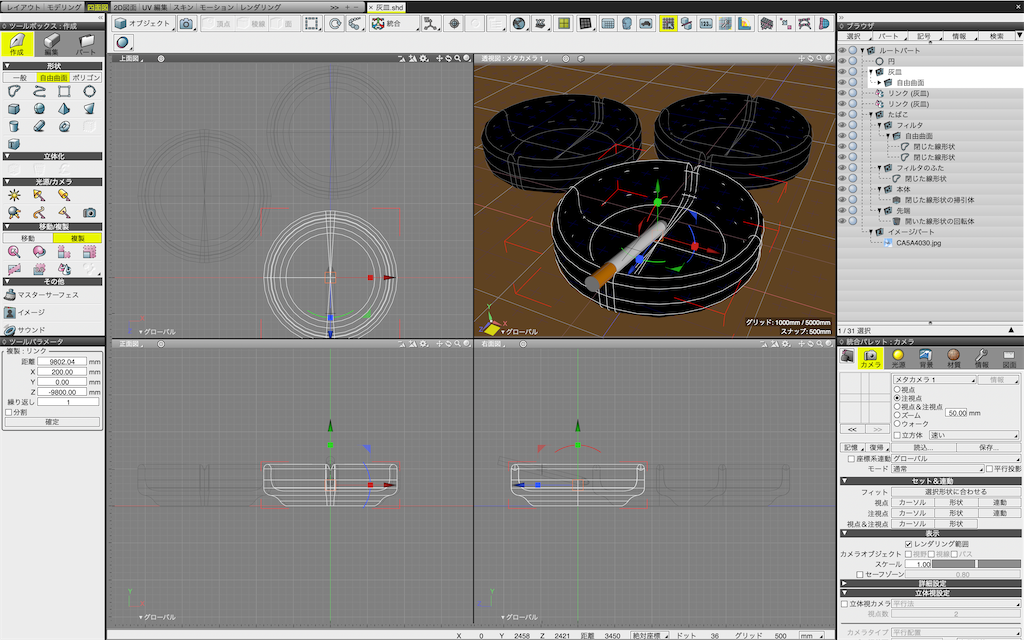
Task: Choose the open line shape tool
Action: click(39, 91)
